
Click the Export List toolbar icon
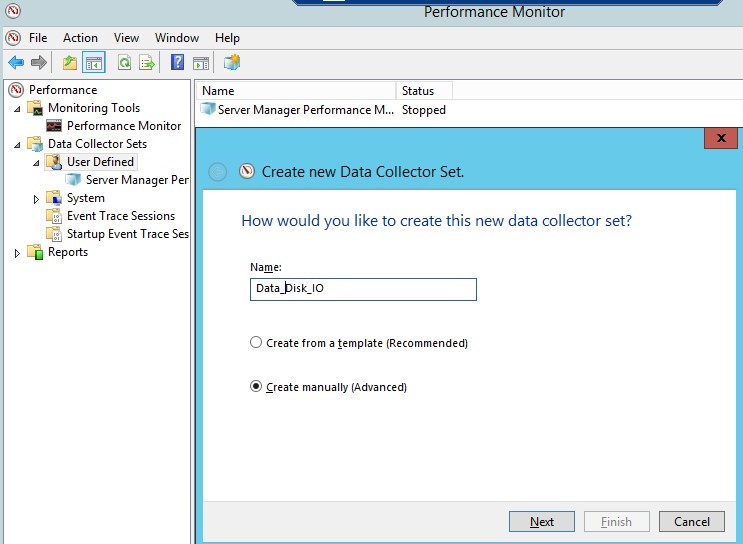(x=147, y=63)
